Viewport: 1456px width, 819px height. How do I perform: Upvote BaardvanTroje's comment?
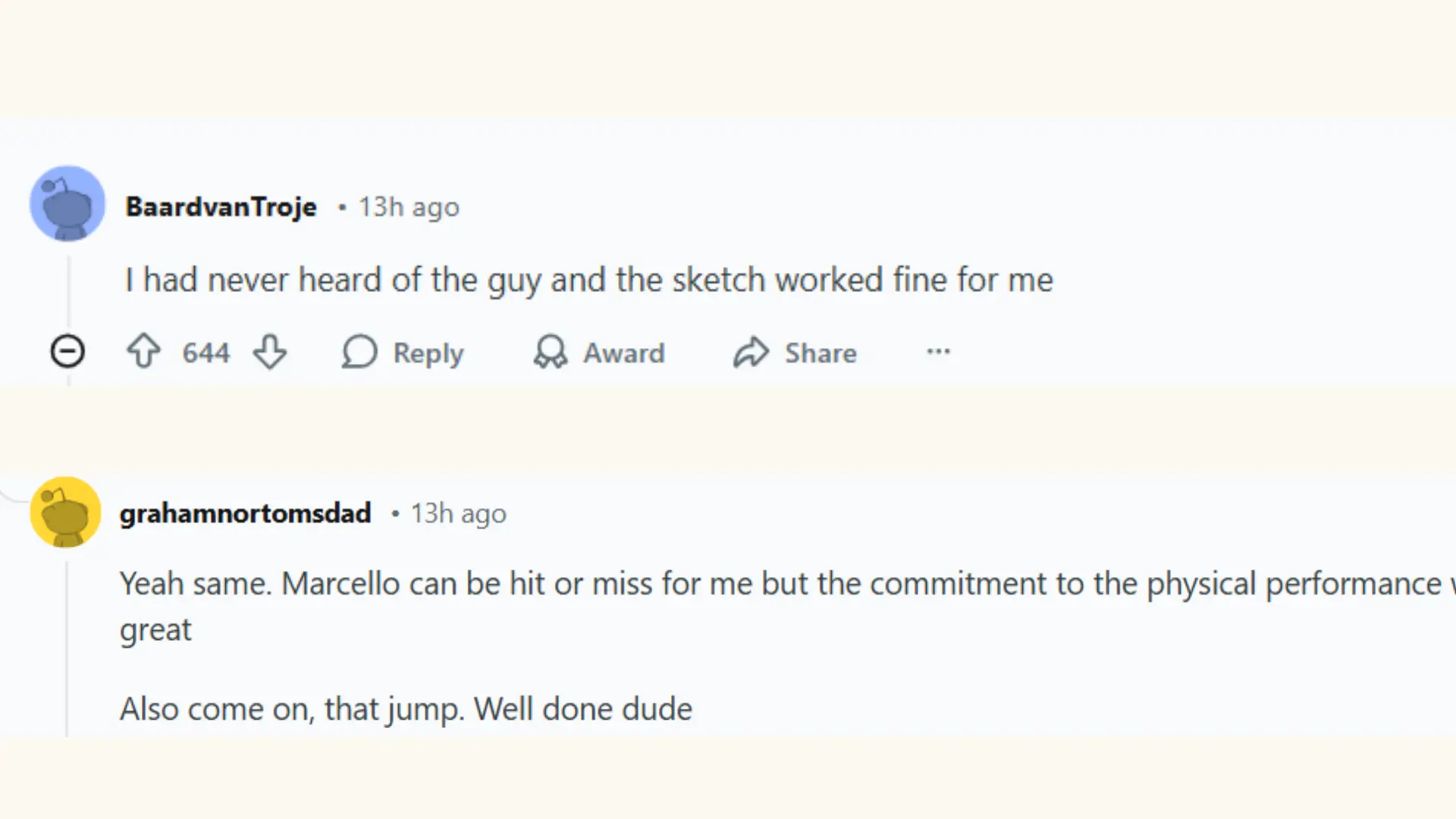143,352
